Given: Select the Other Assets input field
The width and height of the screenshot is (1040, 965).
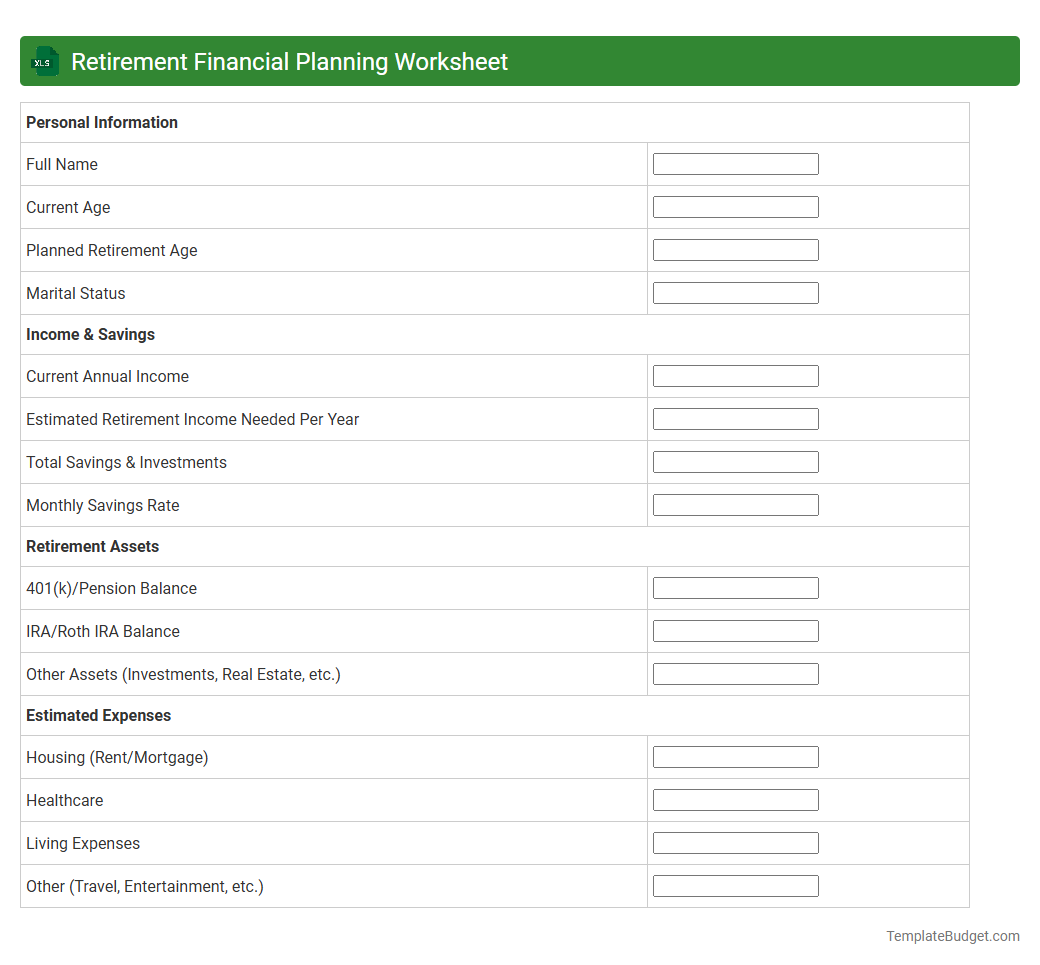Looking at the screenshot, I should click(735, 673).
